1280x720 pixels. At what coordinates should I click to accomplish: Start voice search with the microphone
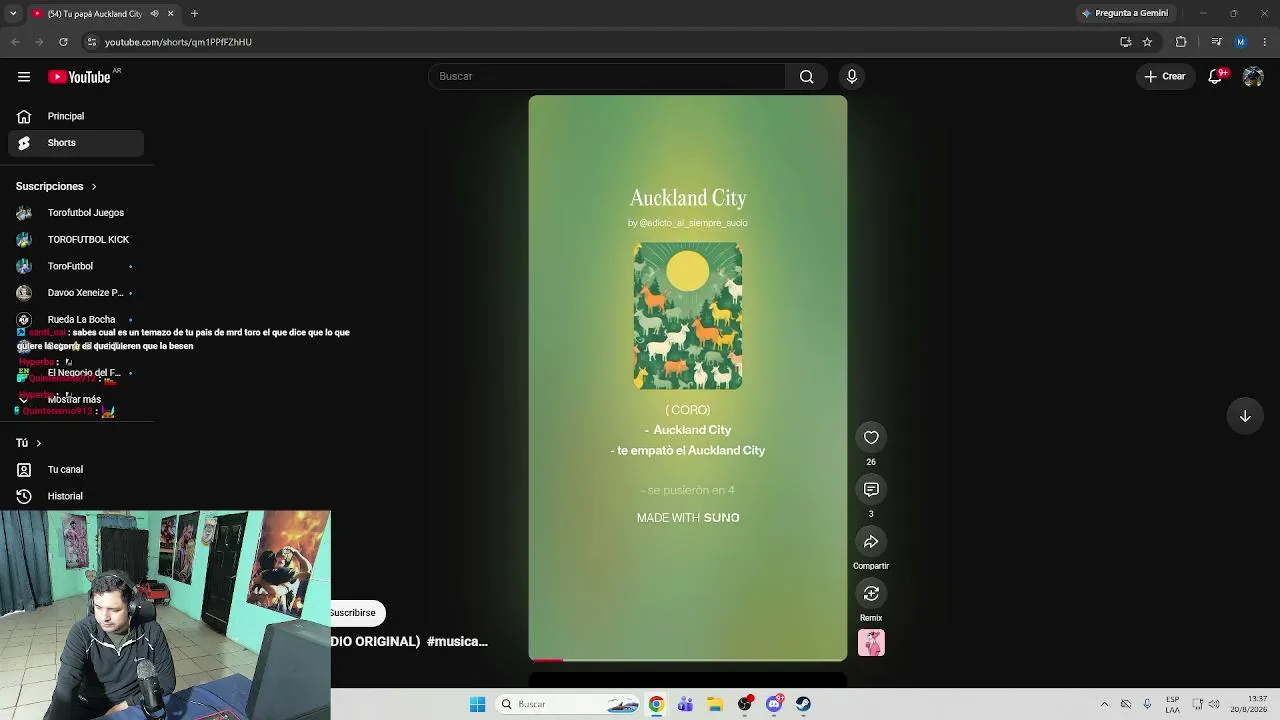pos(852,77)
